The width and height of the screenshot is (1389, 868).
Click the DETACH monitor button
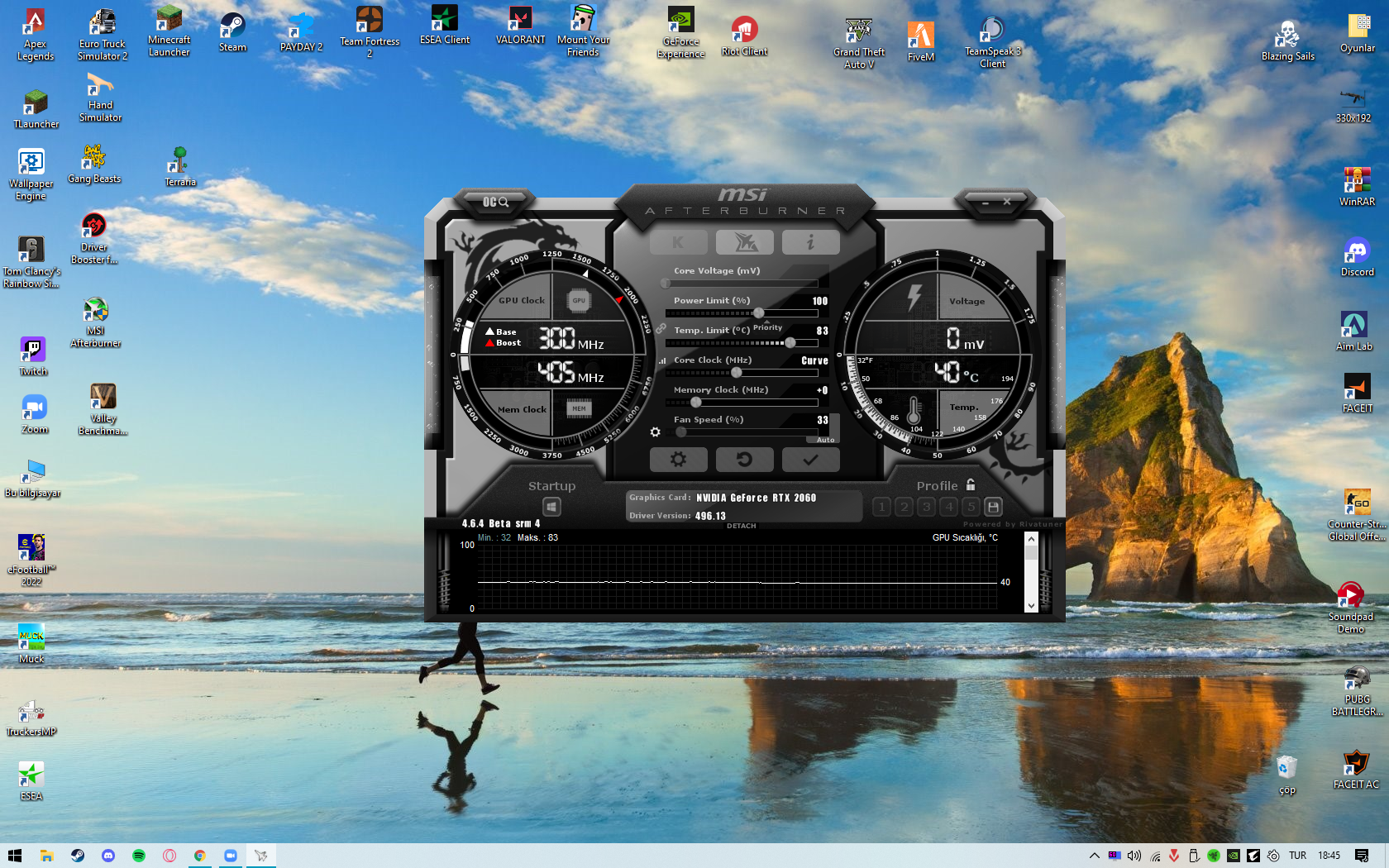(x=742, y=526)
